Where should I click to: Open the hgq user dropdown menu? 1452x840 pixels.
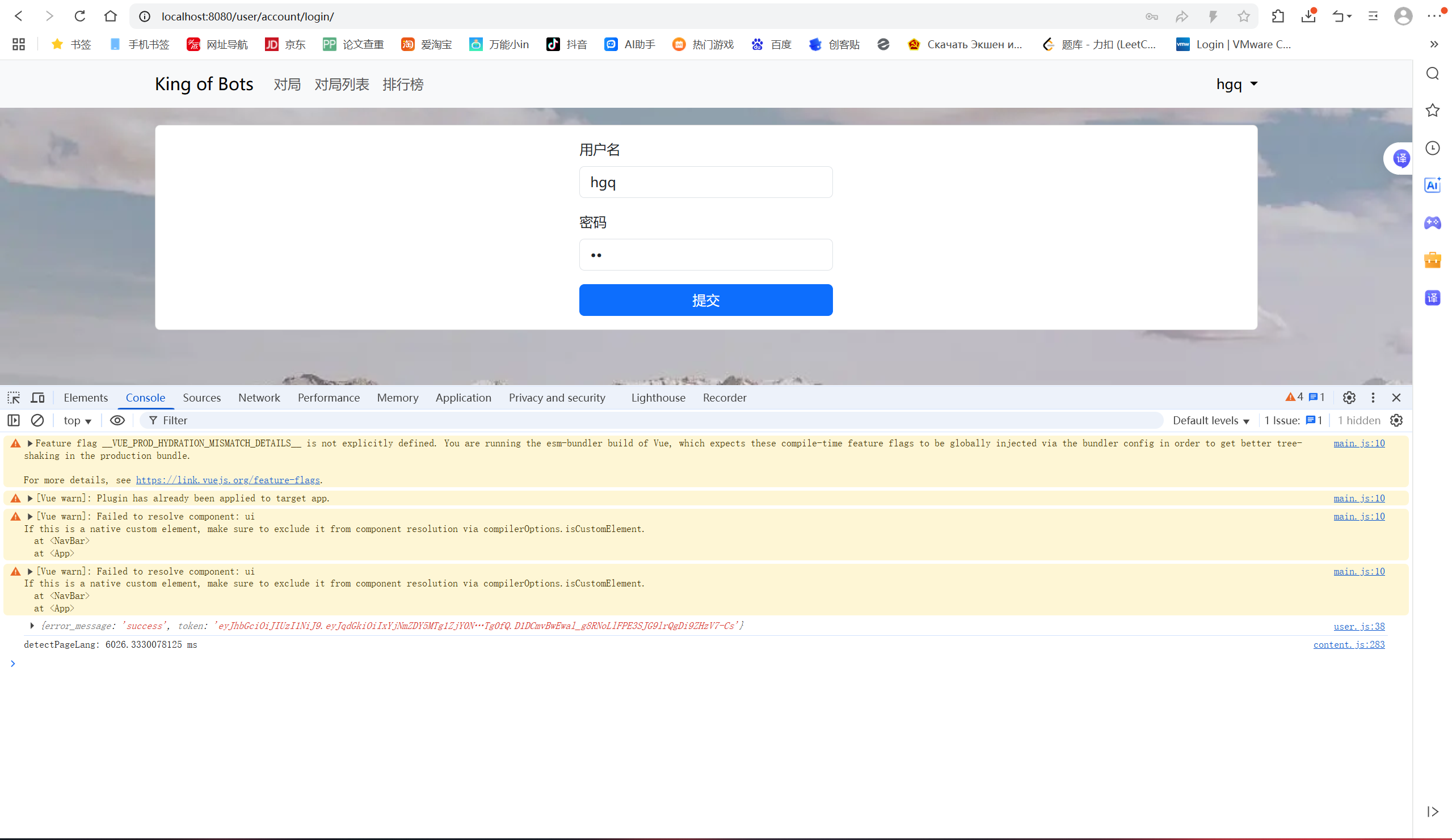(x=1236, y=84)
